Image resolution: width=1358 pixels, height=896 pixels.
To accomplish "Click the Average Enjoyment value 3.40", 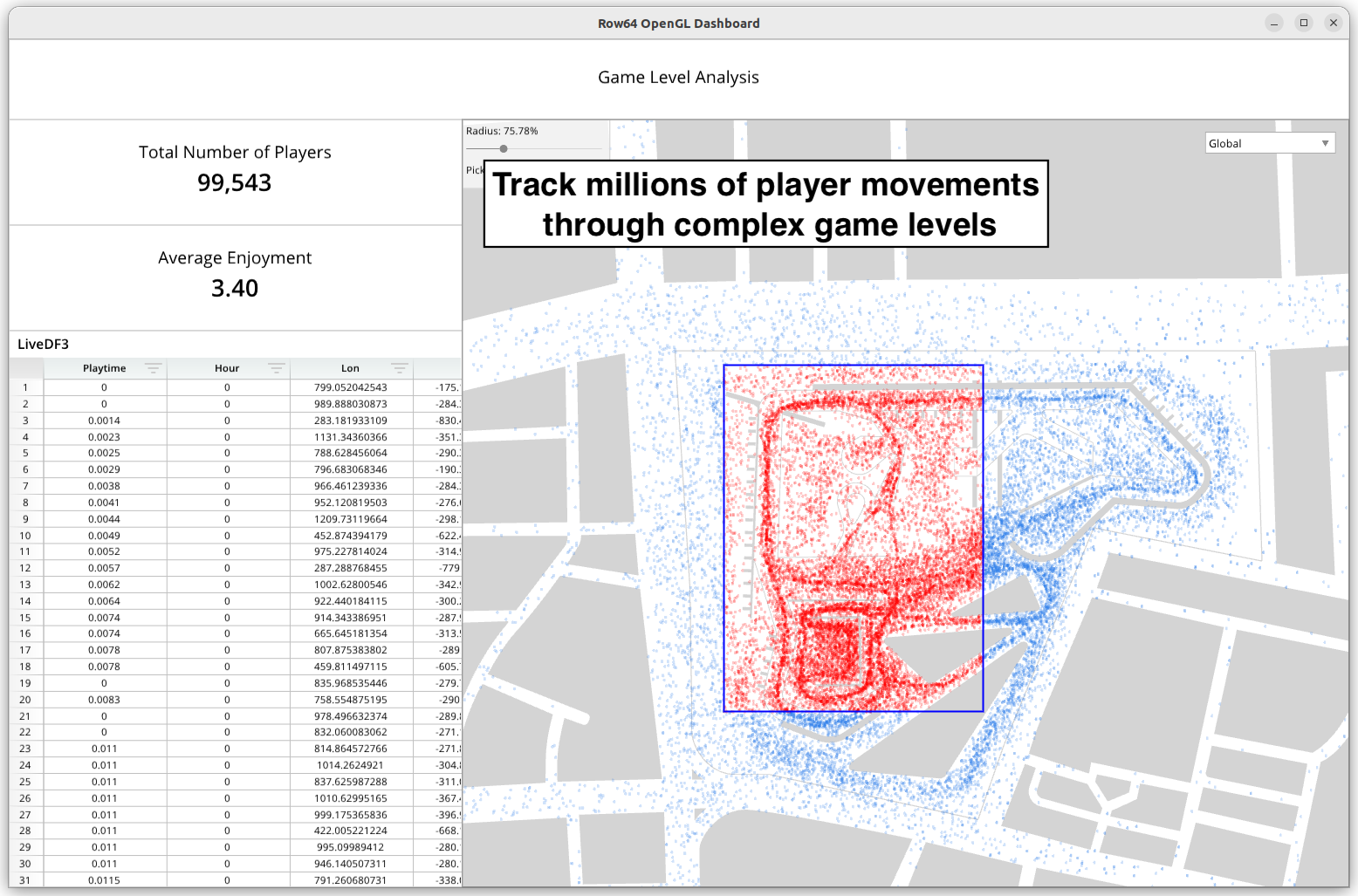I will coord(235,288).
